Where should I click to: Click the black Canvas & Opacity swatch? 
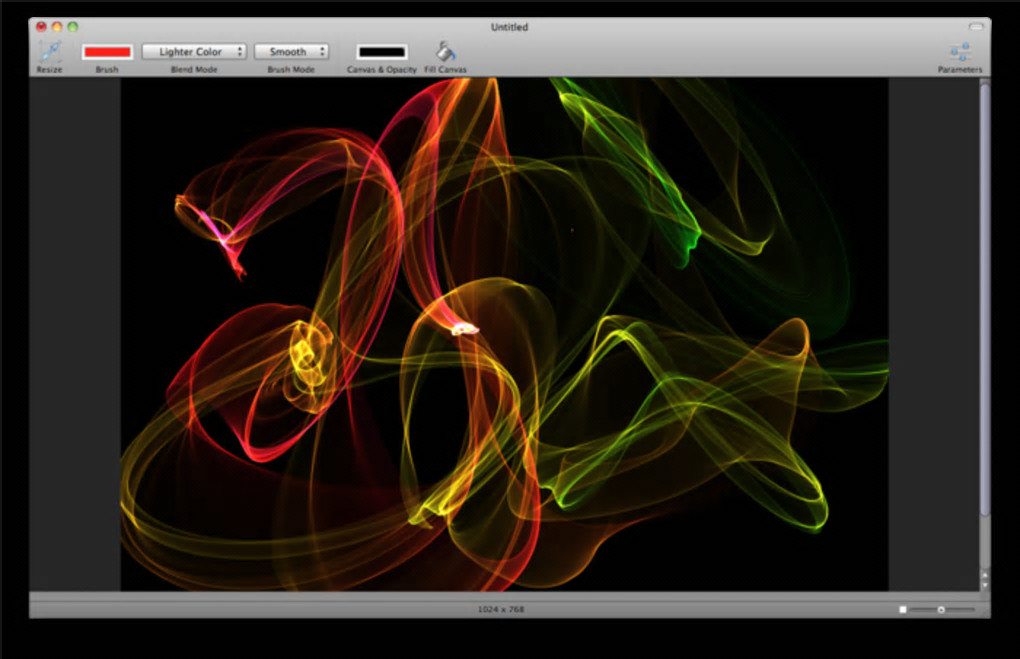[x=382, y=52]
